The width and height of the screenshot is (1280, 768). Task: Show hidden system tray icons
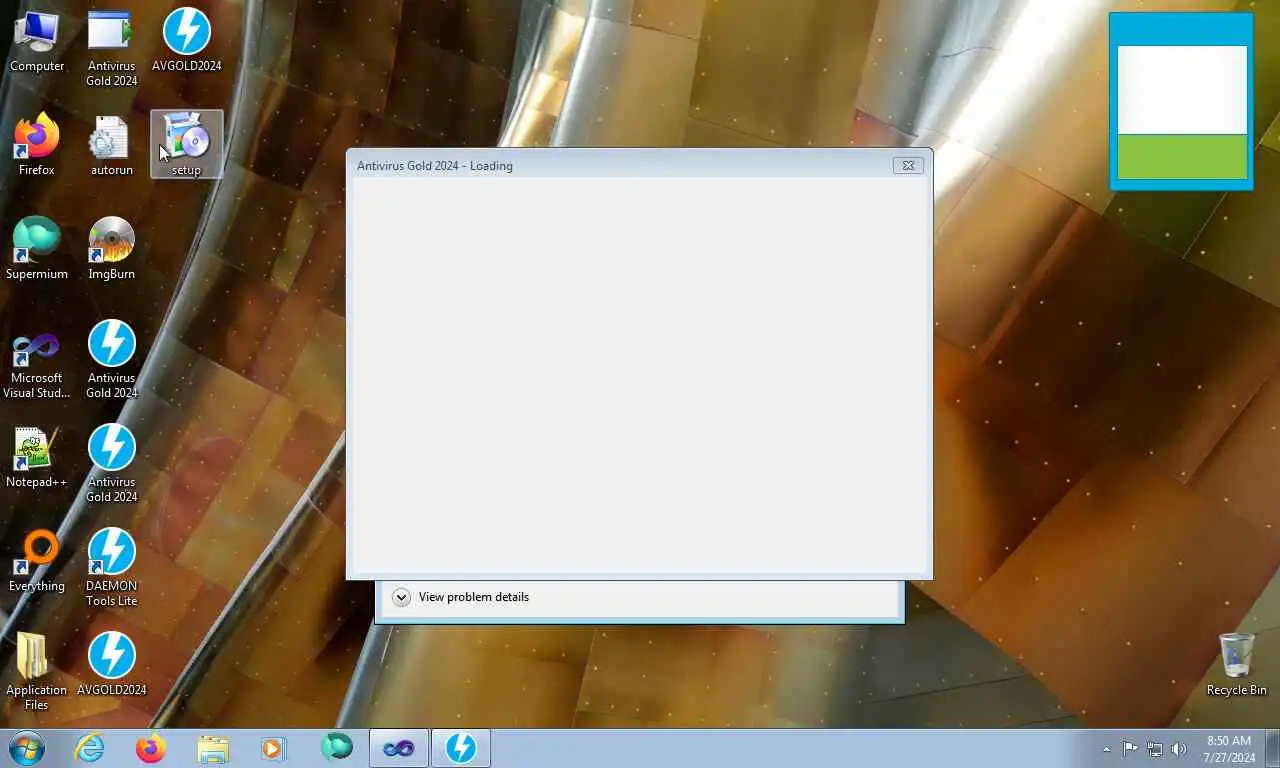1106,749
